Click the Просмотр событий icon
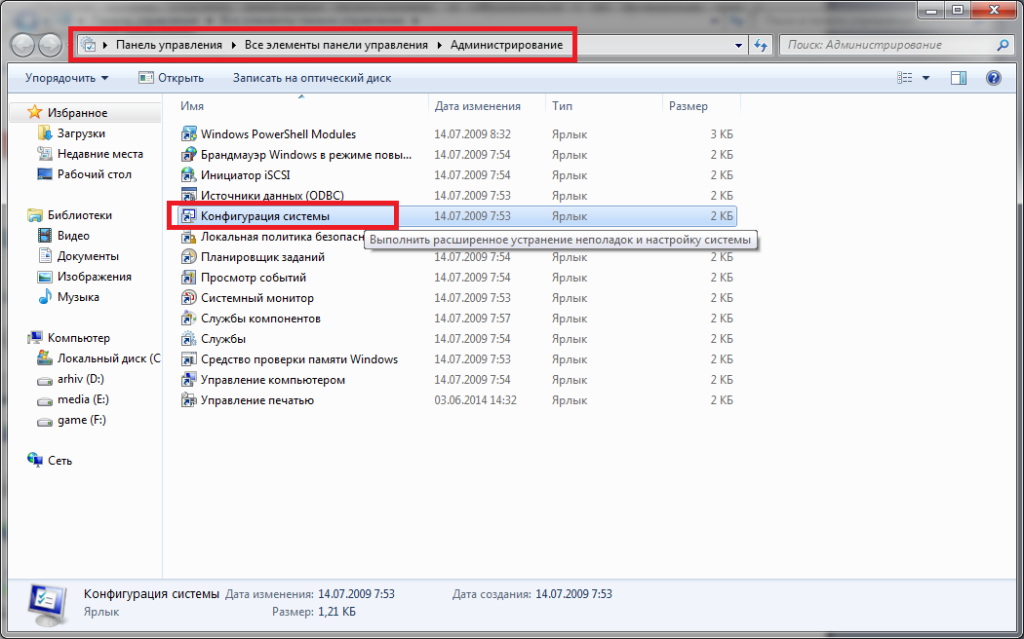1024x639 pixels. [x=188, y=277]
